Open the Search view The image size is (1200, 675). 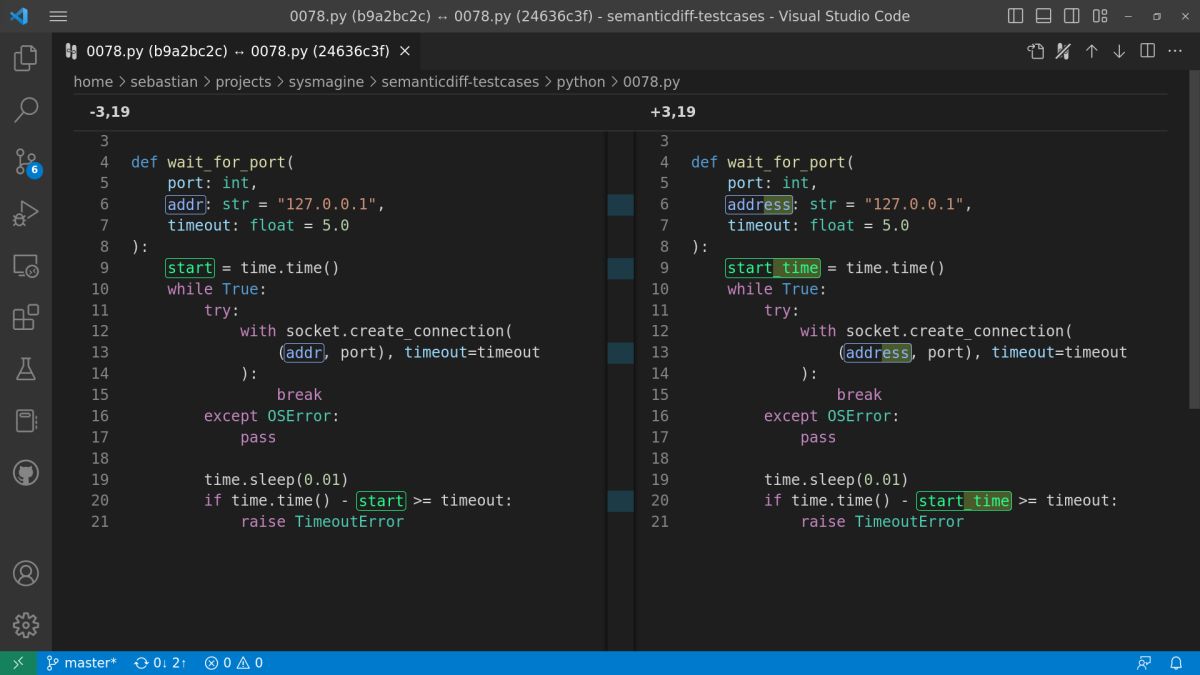pos(26,109)
